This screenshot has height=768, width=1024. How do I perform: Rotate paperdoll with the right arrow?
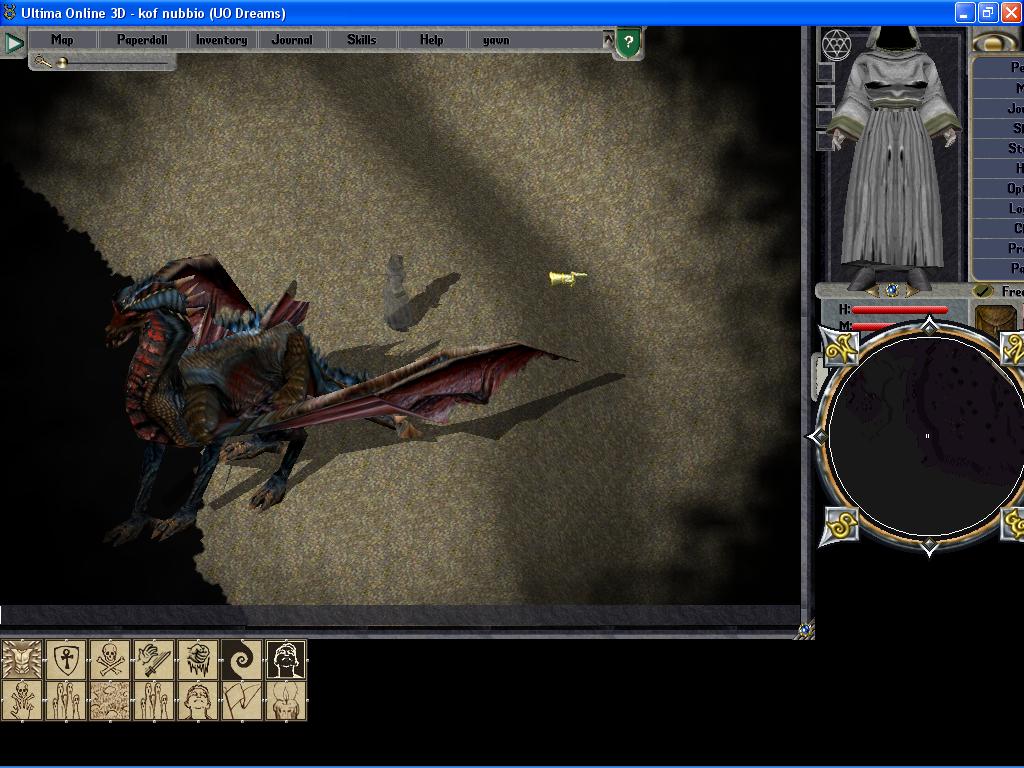[x=910, y=290]
